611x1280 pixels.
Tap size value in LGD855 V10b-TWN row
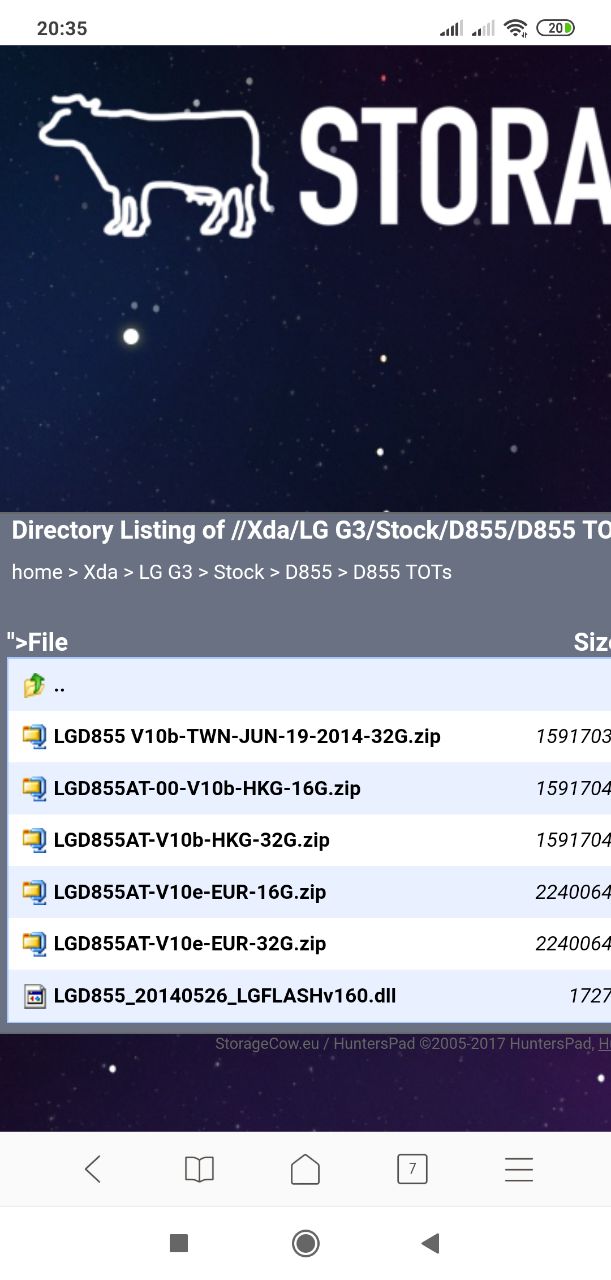[x=573, y=737]
